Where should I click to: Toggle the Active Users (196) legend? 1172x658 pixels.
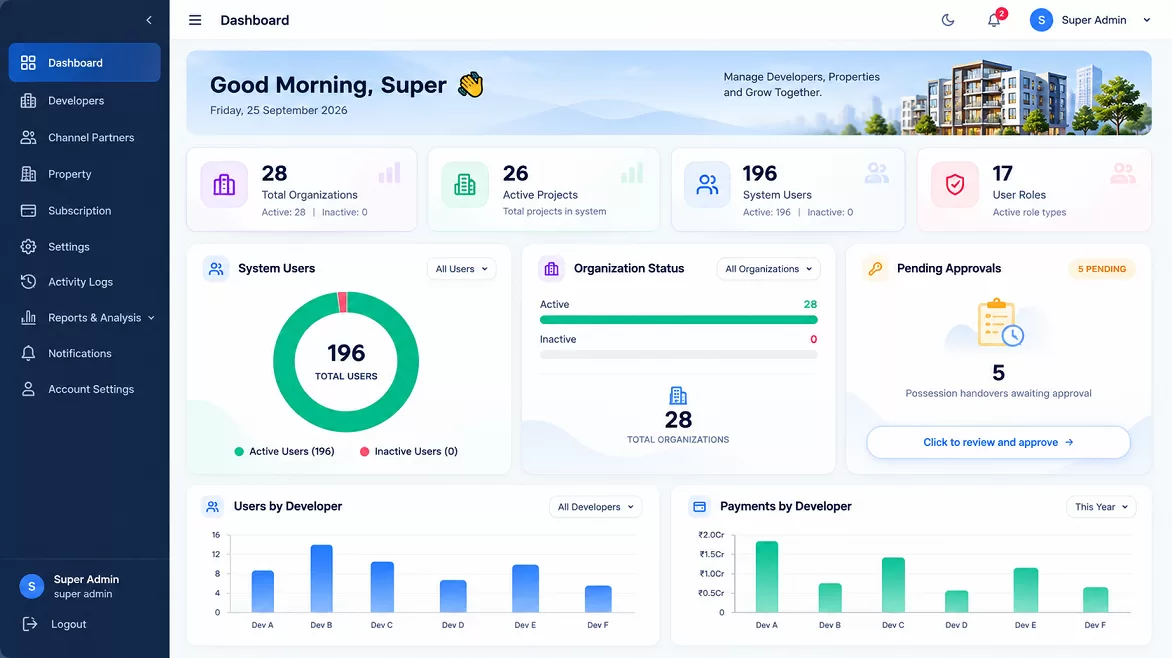click(x=285, y=452)
